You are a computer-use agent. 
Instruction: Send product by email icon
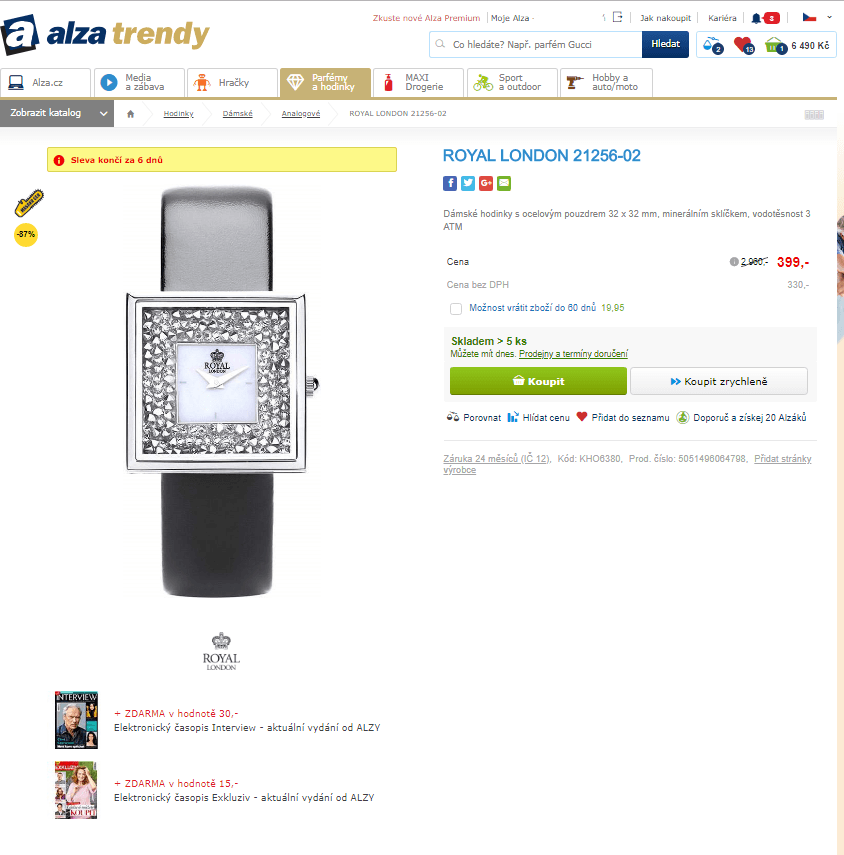point(504,183)
